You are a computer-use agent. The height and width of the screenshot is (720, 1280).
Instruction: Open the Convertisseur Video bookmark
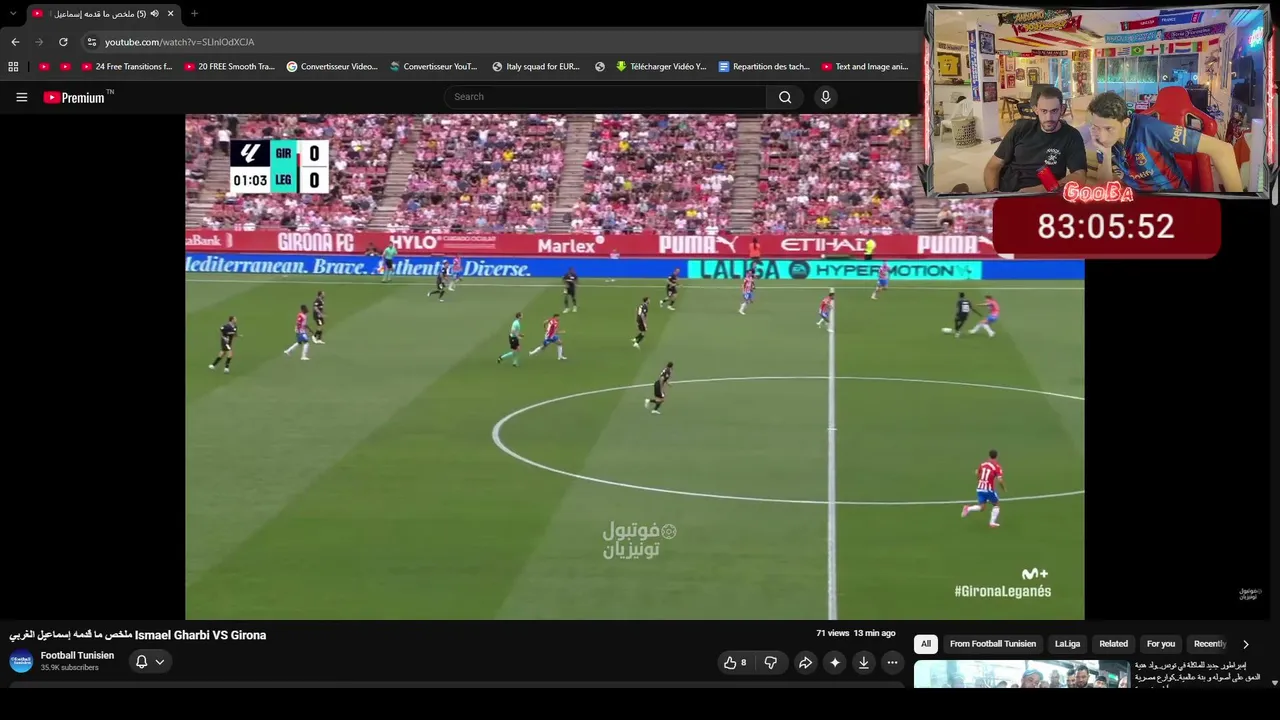pos(332,67)
